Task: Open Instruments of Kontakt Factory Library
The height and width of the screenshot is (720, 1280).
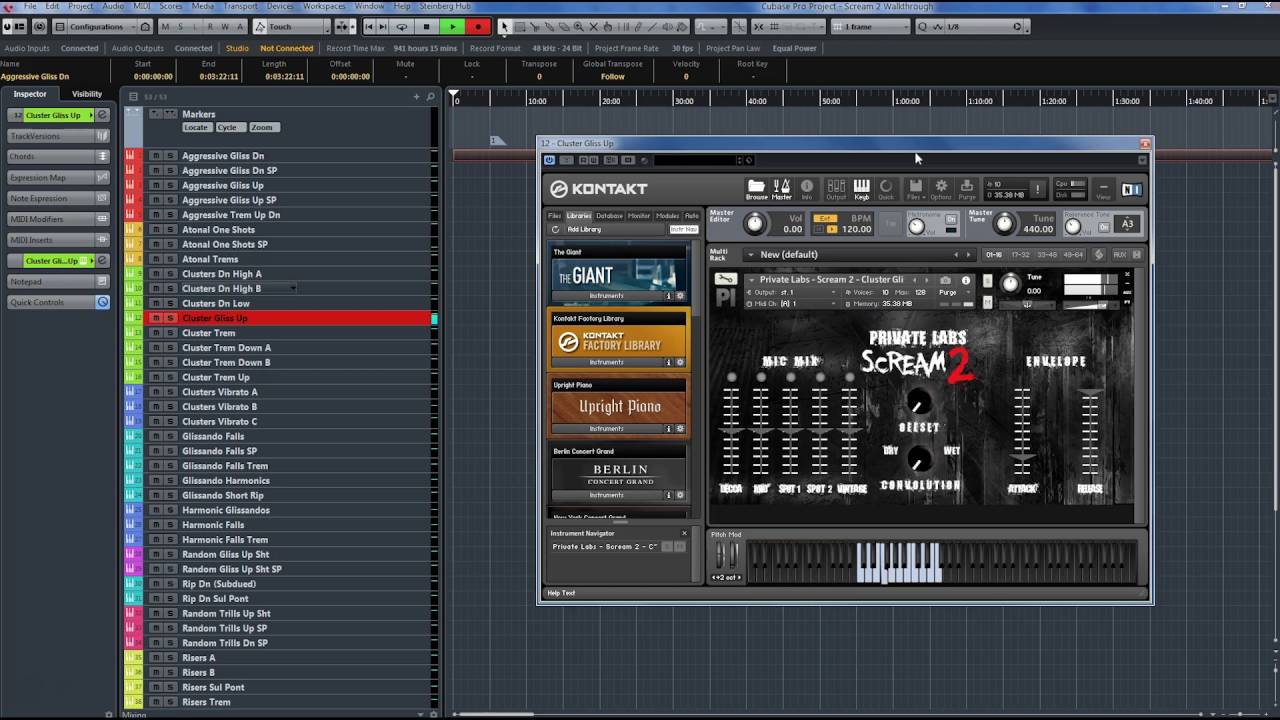Action: [x=606, y=362]
